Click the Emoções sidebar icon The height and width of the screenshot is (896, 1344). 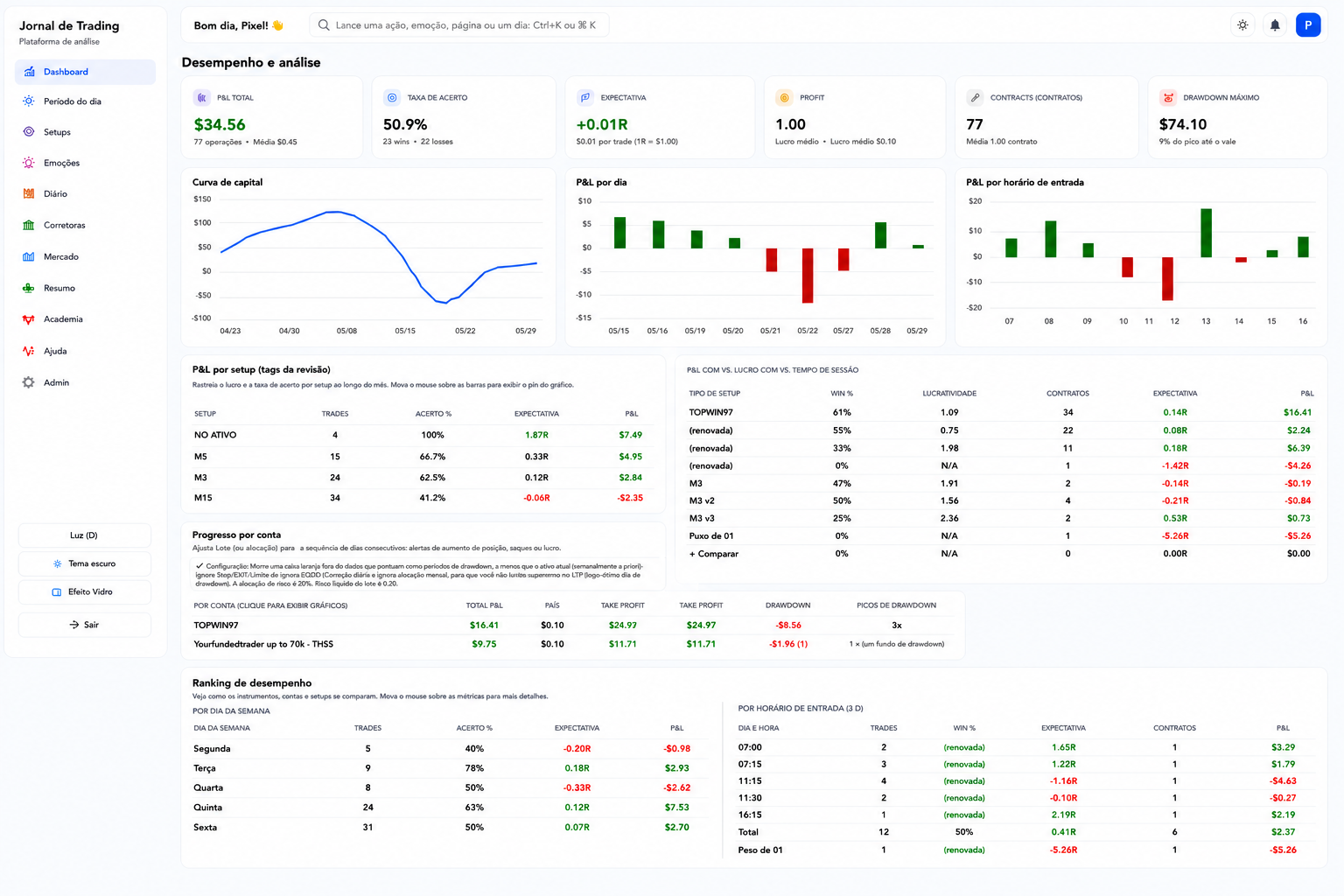[29, 163]
